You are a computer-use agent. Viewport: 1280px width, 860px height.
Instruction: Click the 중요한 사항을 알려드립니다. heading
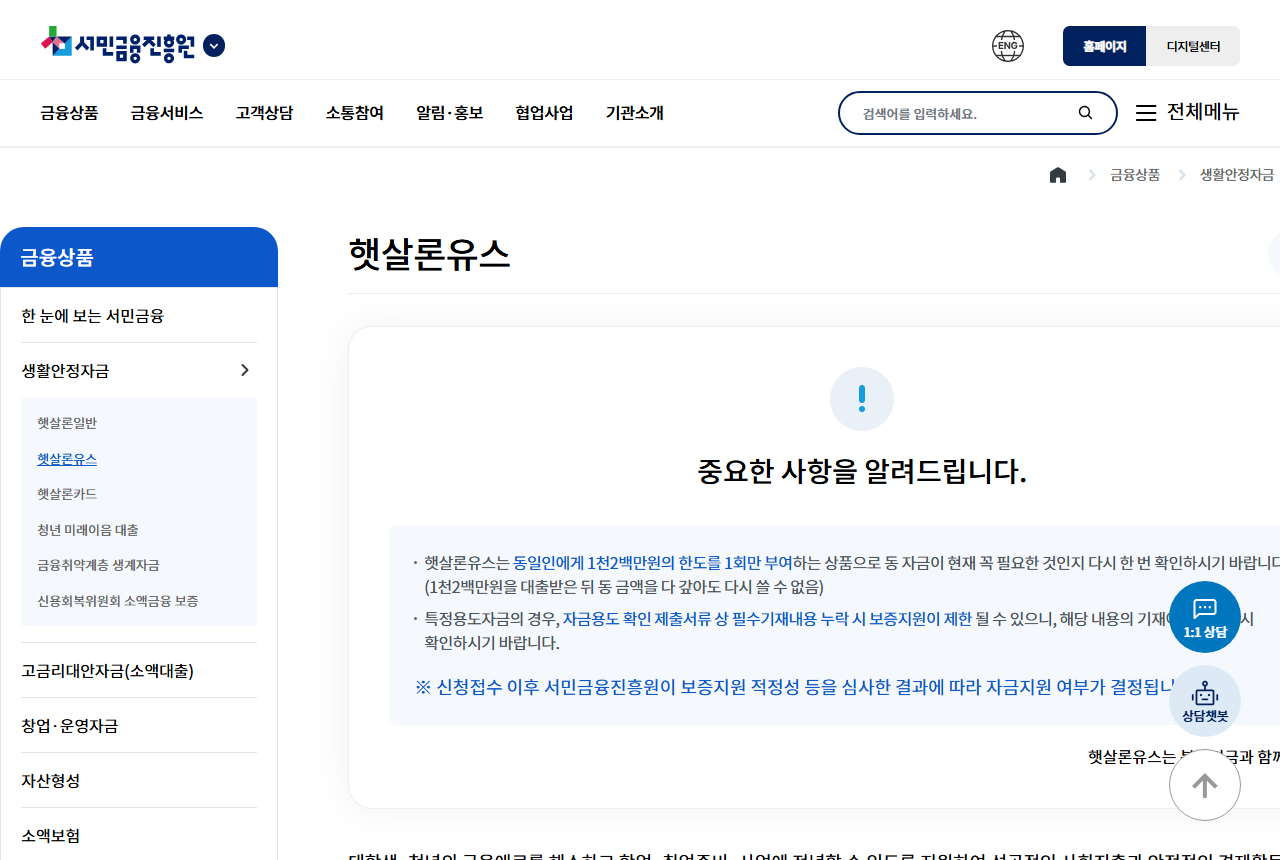(862, 471)
